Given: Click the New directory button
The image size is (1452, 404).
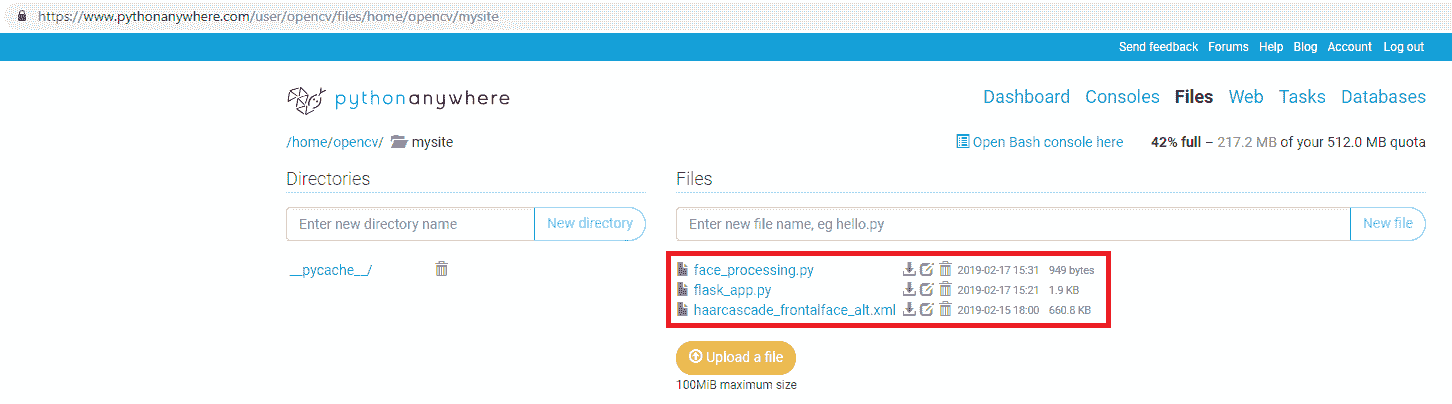Looking at the screenshot, I should 590,224.
